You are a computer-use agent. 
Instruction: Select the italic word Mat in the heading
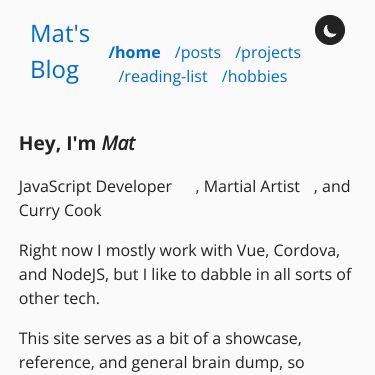pyautogui.click(x=118, y=143)
